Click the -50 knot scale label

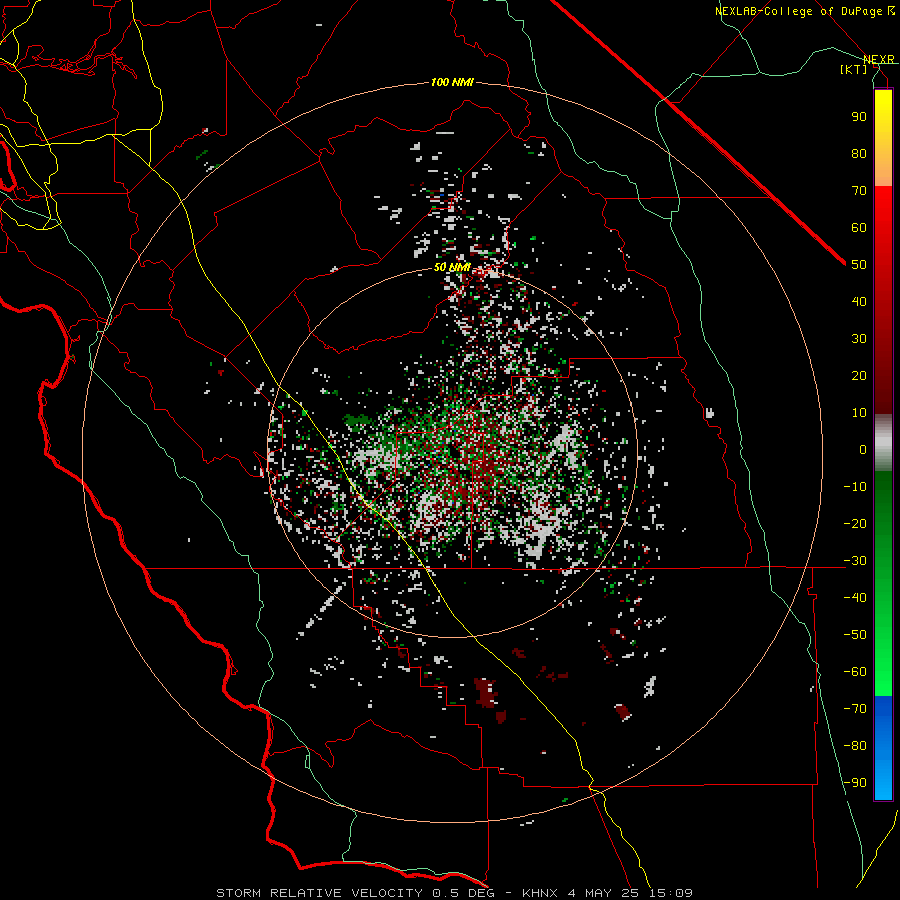tap(855, 635)
